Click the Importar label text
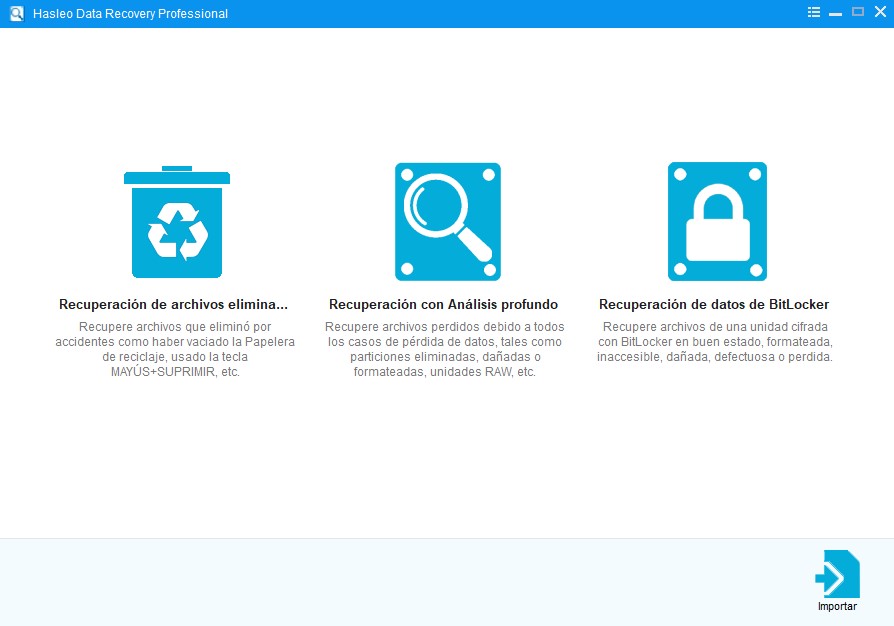Image resolution: width=894 pixels, height=626 pixels. point(837,607)
